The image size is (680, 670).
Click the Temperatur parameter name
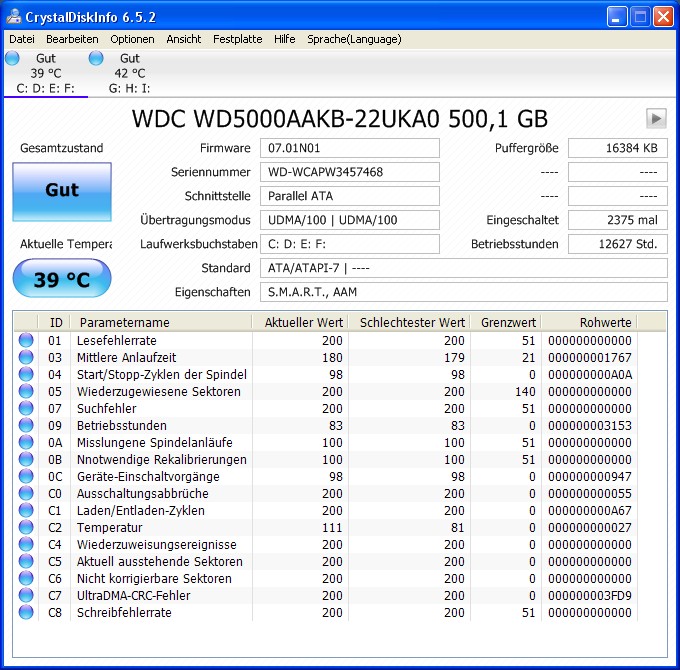tap(109, 528)
